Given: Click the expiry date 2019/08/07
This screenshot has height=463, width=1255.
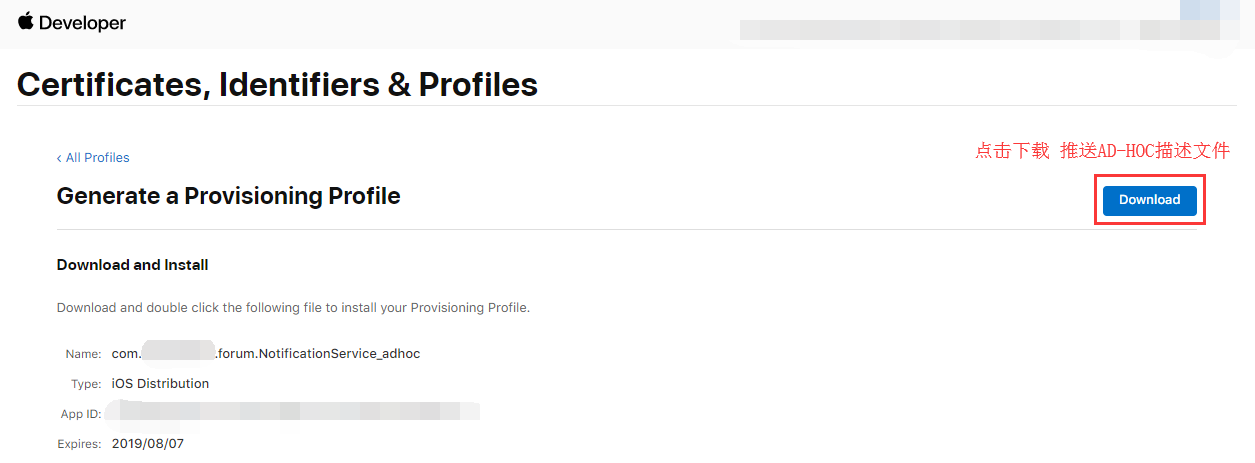Looking at the screenshot, I should point(148,444).
